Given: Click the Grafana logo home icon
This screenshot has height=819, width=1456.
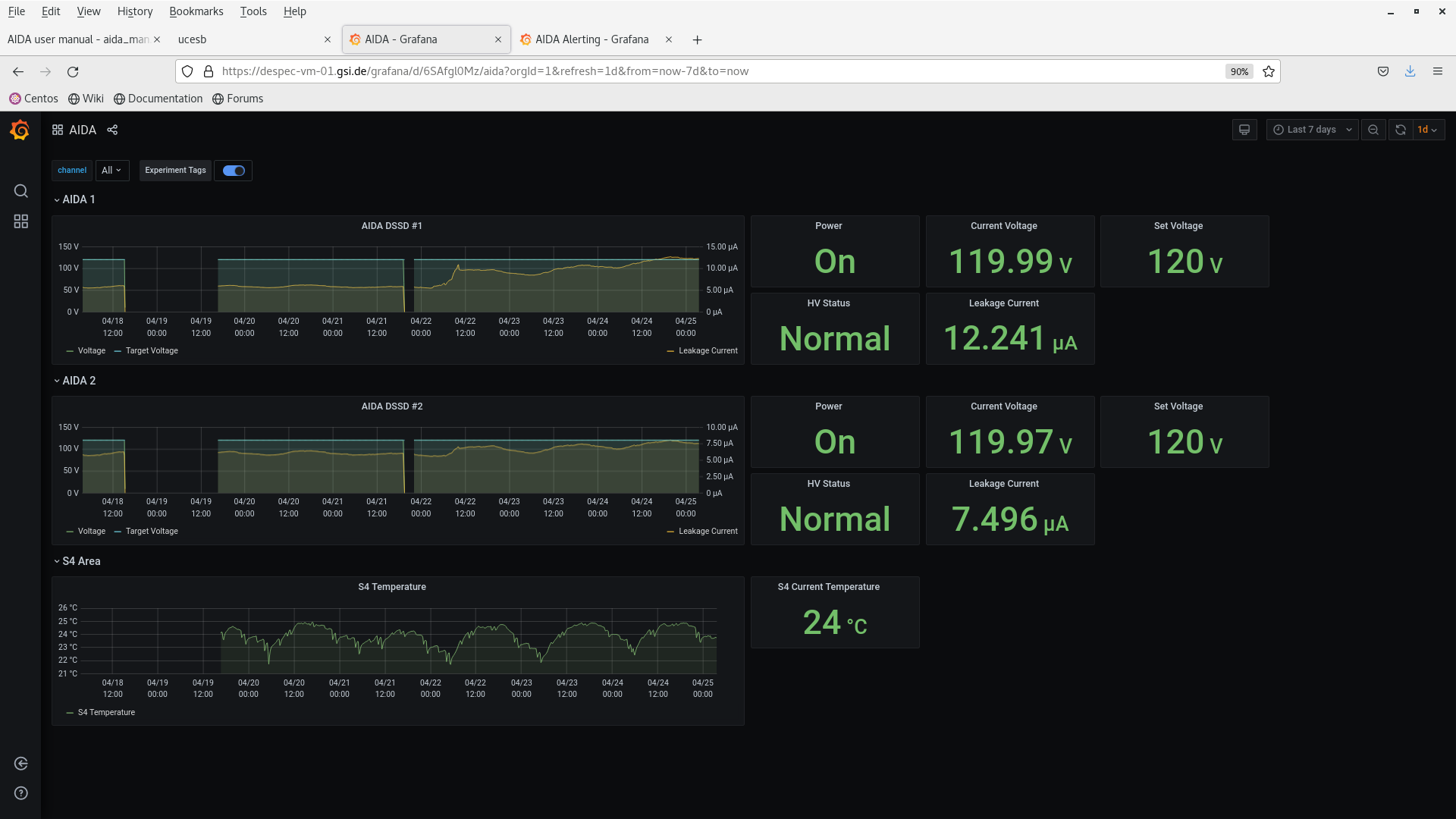Looking at the screenshot, I should 20,130.
